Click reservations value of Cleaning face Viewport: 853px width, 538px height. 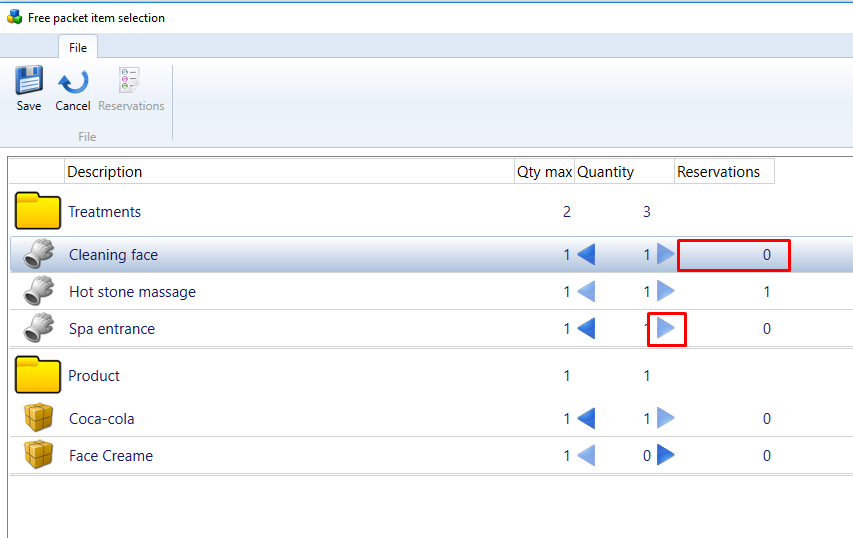click(767, 255)
